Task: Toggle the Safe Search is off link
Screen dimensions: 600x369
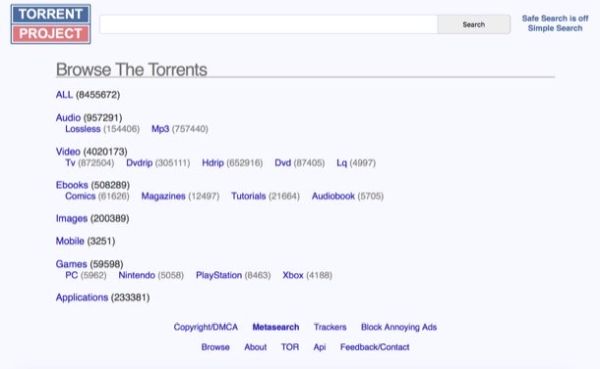Action: click(555, 18)
